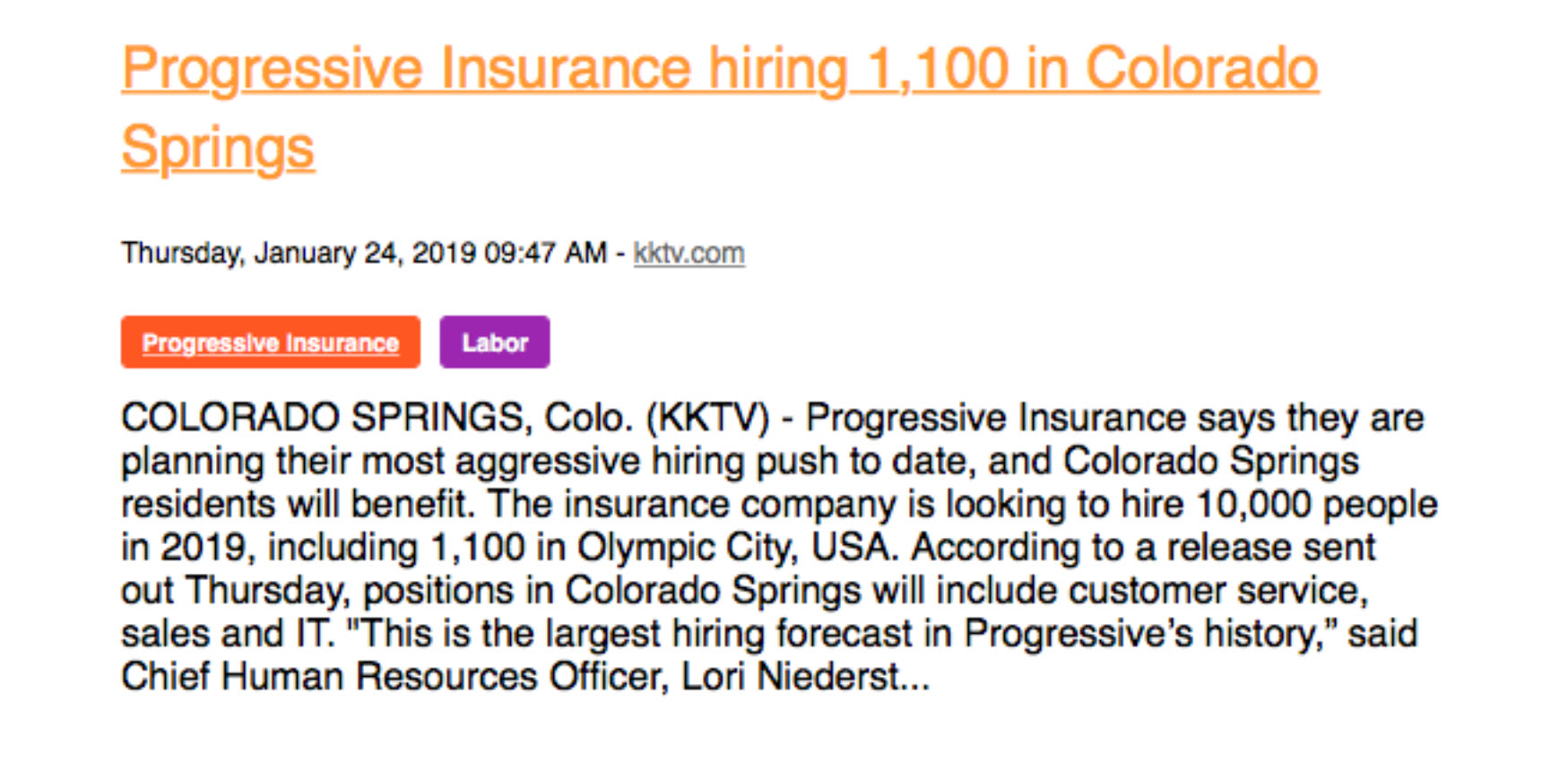Click the 09:47 AM timestamp text
The width and height of the screenshot is (1568, 771).
[546, 253]
